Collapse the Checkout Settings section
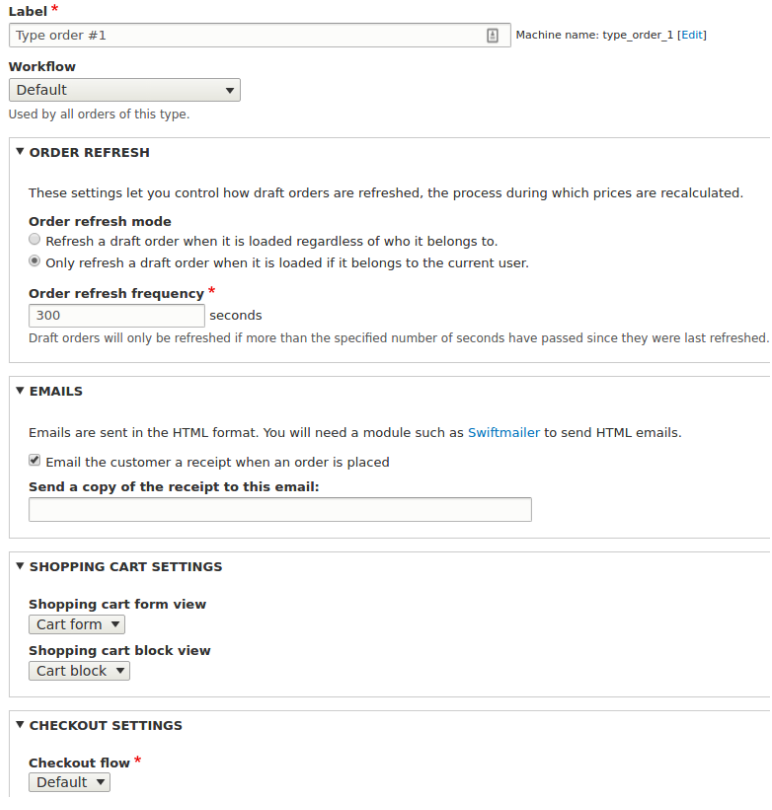This screenshot has width=772, height=810. click(x=20, y=725)
